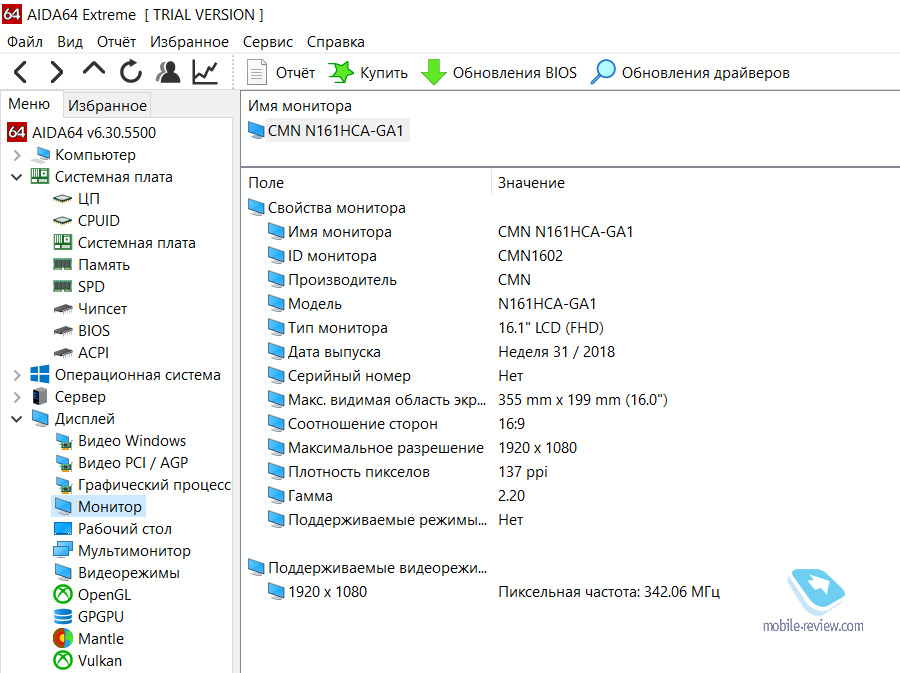This screenshot has width=900, height=673.
Task: Select AIDA64 v6.30.5500 root item
Action: [82, 133]
